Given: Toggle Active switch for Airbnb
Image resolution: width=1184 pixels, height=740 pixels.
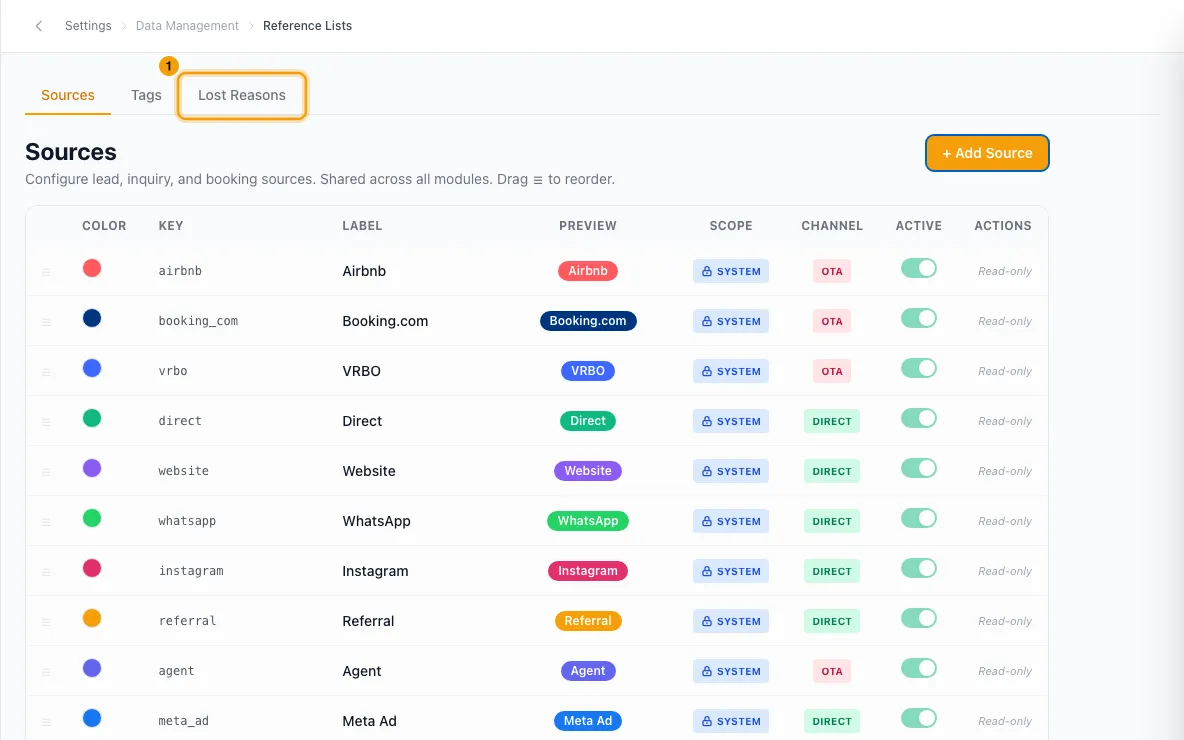Looking at the screenshot, I should [x=919, y=268].
